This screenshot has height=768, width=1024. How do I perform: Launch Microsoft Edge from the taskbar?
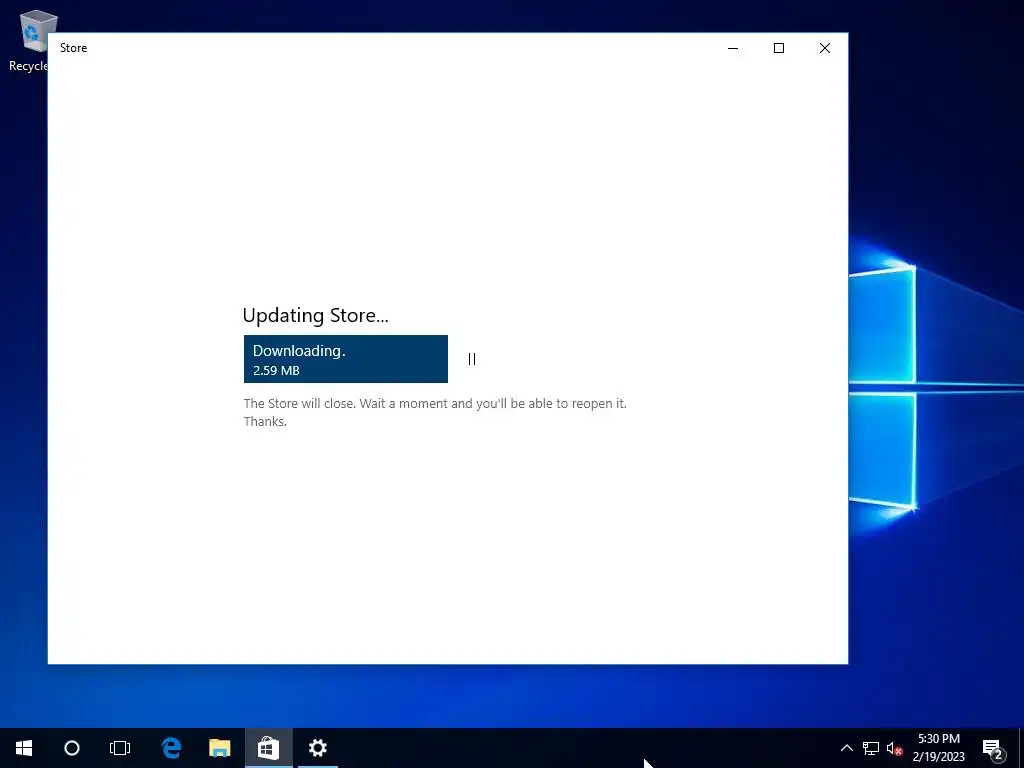click(171, 748)
